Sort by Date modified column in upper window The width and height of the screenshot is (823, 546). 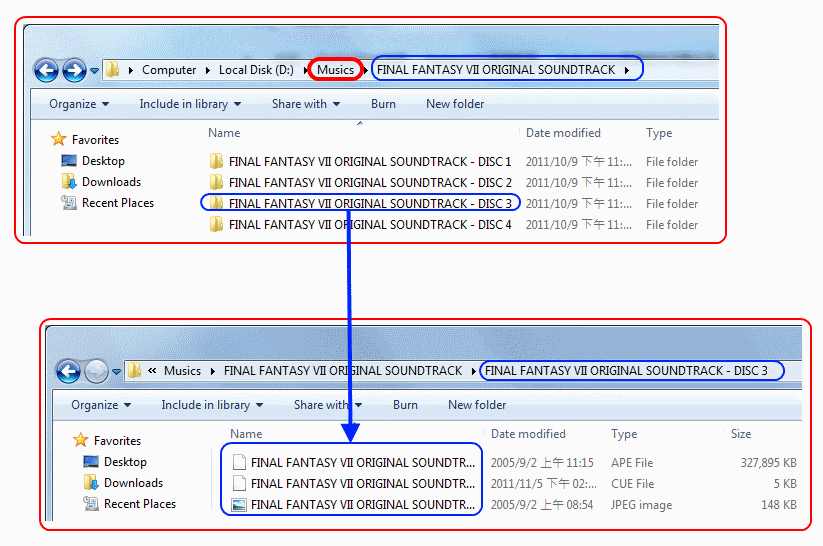563,133
